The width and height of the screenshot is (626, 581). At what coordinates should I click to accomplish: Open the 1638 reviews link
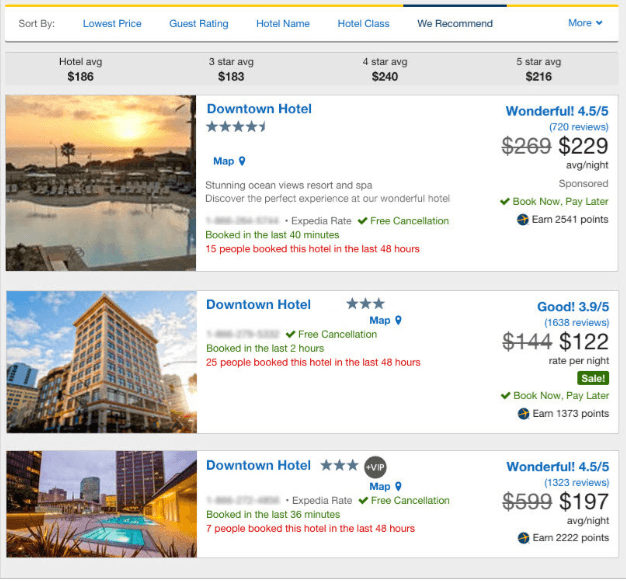577,323
